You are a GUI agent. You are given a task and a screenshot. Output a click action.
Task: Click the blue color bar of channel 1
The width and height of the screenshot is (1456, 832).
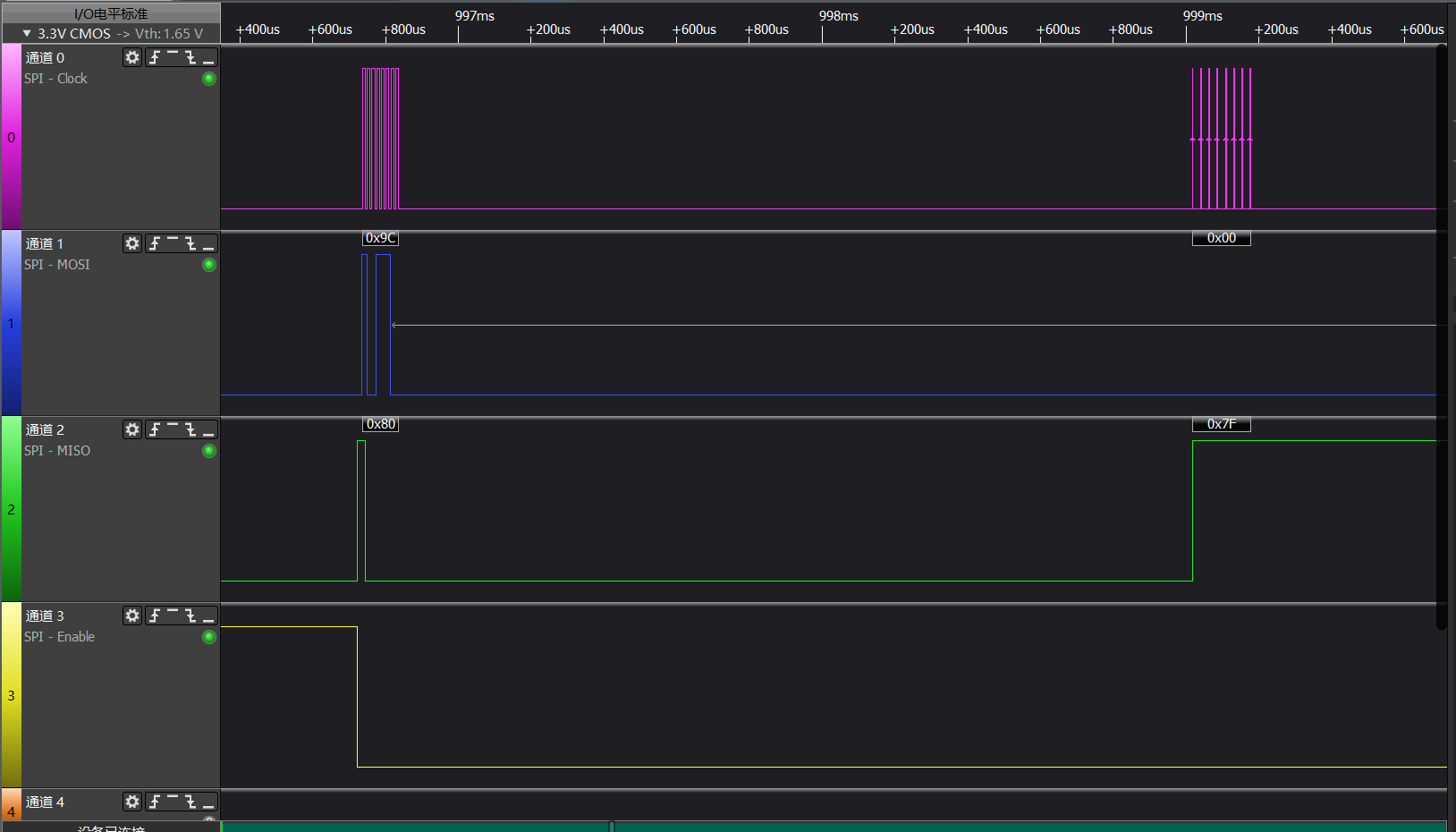click(x=11, y=323)
